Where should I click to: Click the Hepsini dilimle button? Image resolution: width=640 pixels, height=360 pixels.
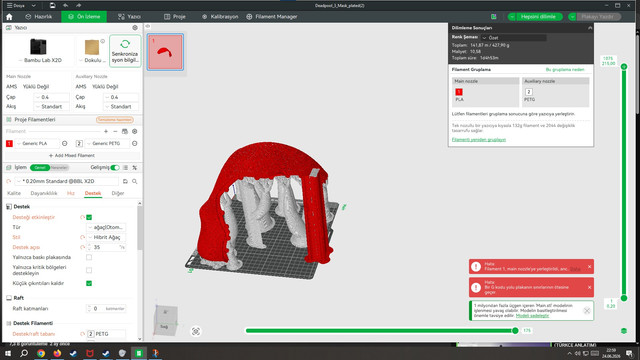pos(538,17)
